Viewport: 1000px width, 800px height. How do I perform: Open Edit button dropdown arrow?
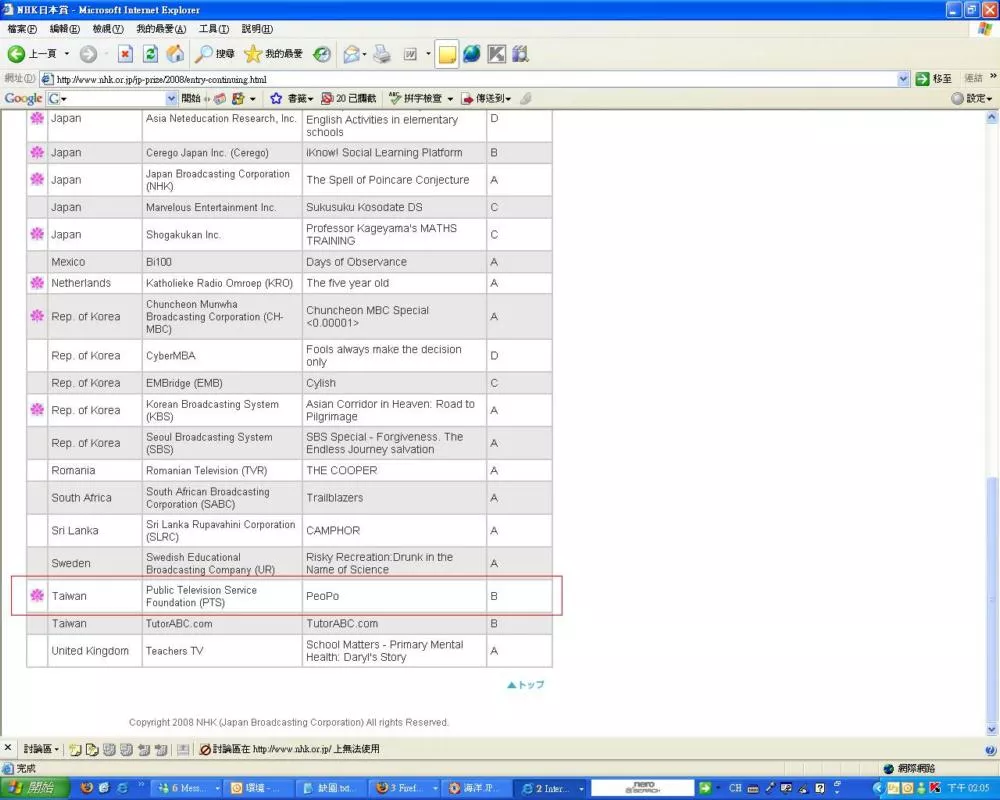point(428,54)
